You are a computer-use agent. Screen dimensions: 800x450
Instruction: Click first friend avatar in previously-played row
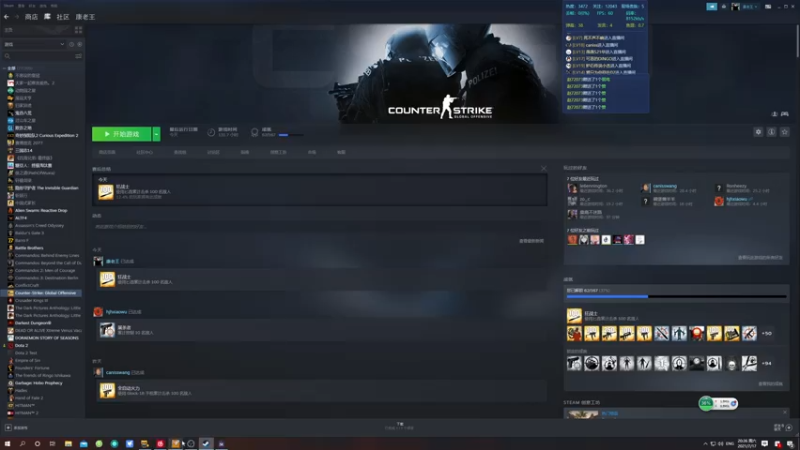(572, 240)
